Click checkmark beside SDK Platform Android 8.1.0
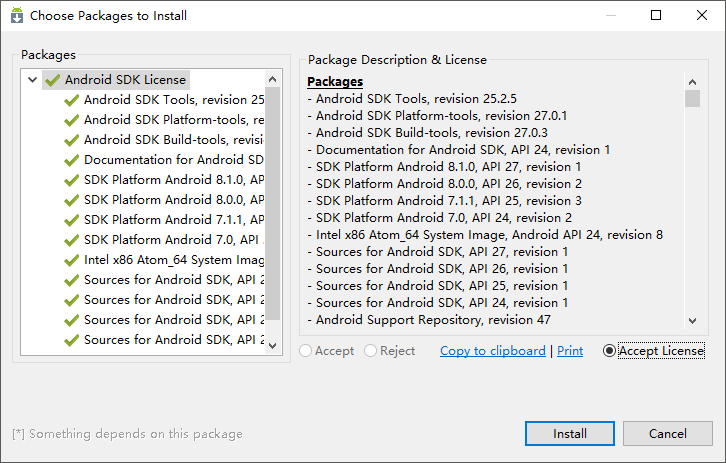Viewport: 726px width, 463px height. 71,180
